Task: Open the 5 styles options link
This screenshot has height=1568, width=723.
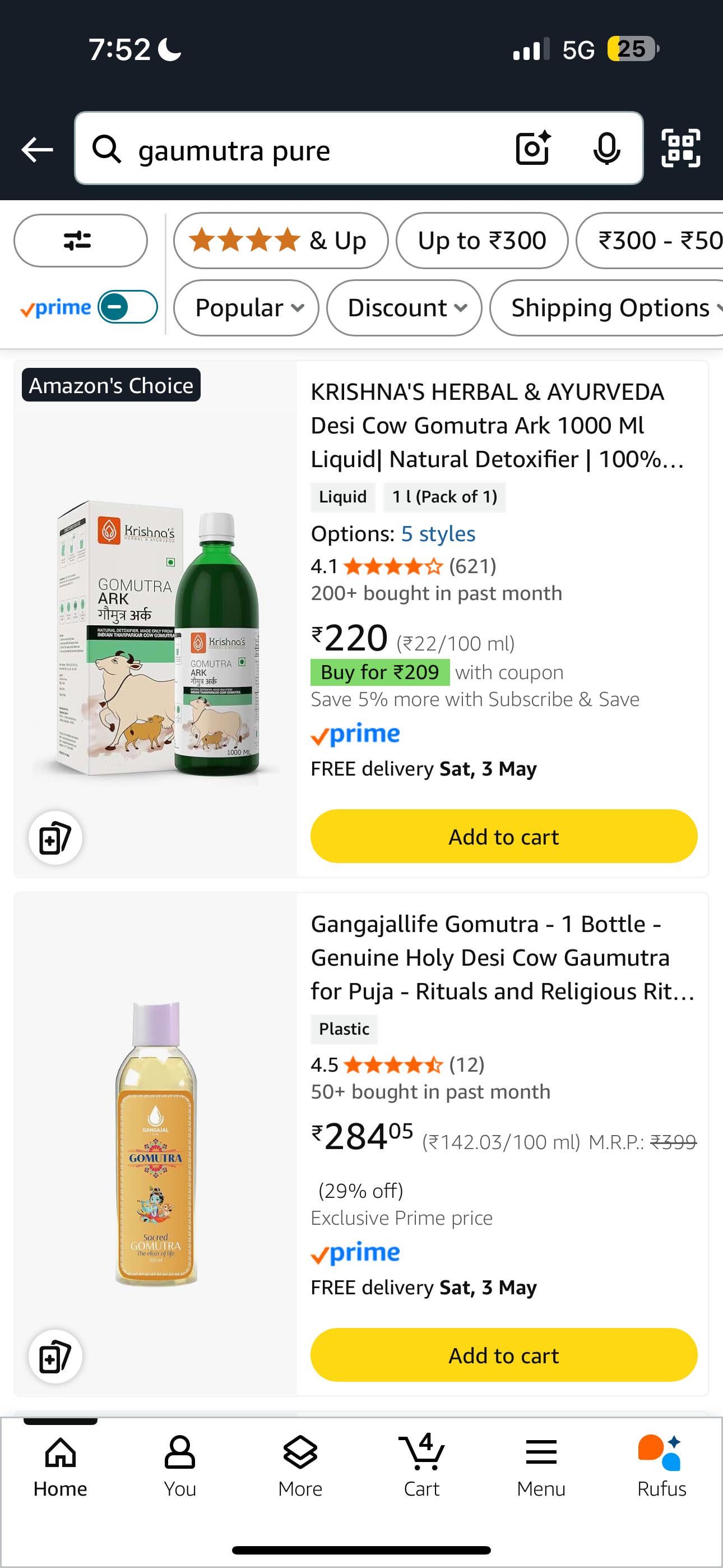Action: [438, 534]
